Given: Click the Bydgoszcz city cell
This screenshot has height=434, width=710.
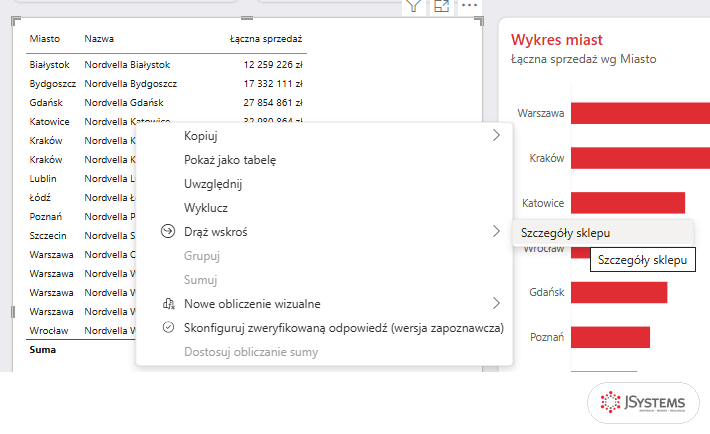Looking at the screenshot, I should click(53, 84).
